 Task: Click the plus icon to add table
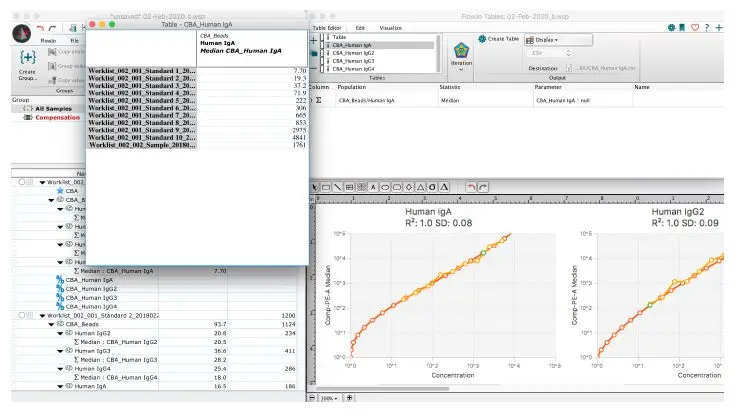tap(315, 38)
